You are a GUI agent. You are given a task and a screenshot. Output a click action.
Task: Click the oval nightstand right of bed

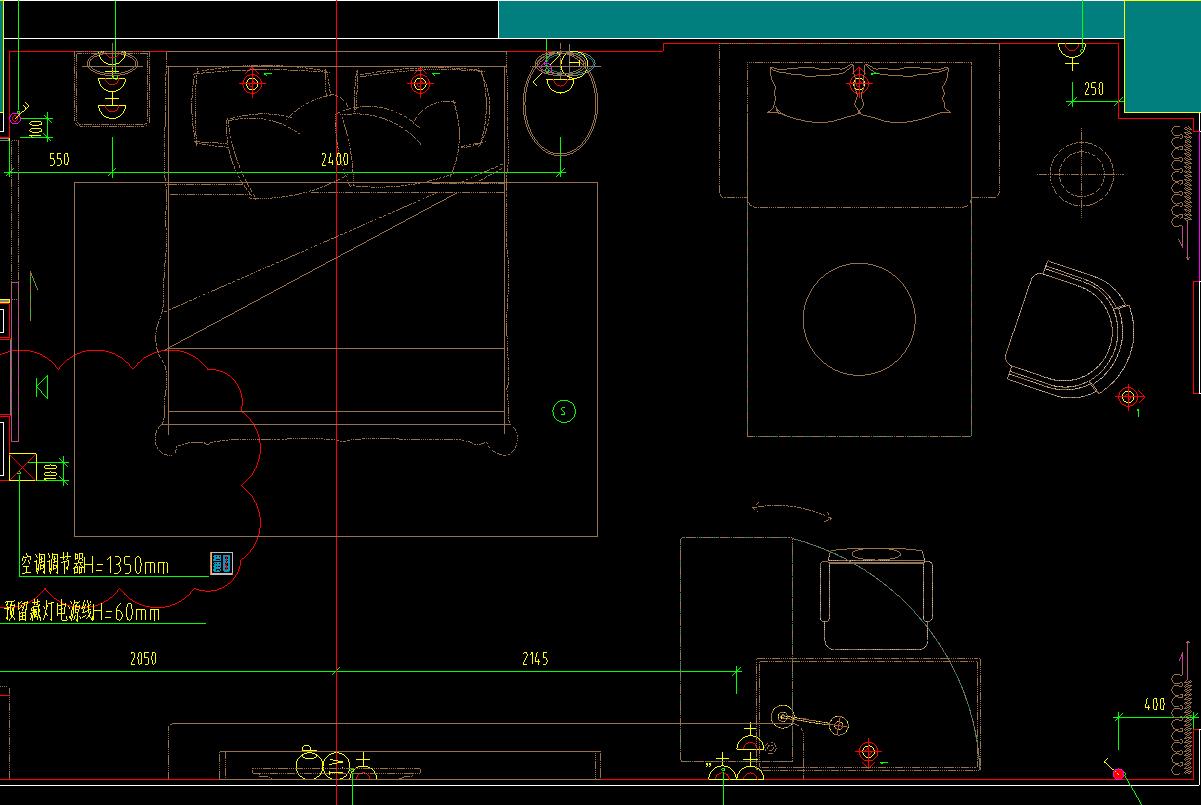561,103
